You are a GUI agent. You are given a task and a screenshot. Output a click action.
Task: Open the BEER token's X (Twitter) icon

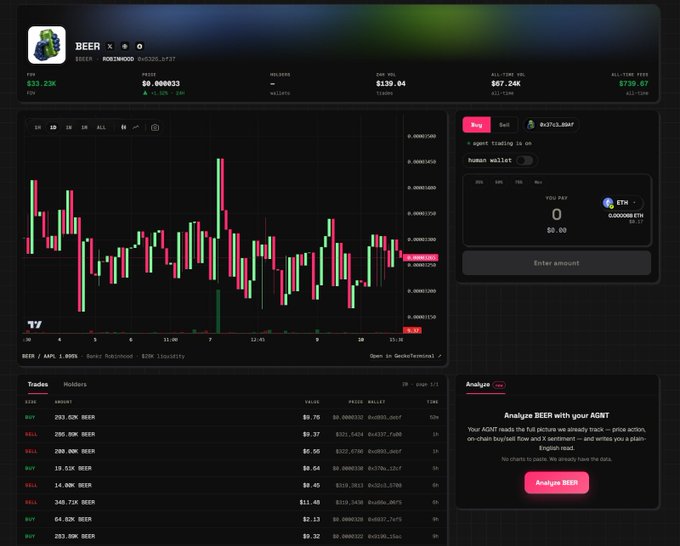pos(110,46)
